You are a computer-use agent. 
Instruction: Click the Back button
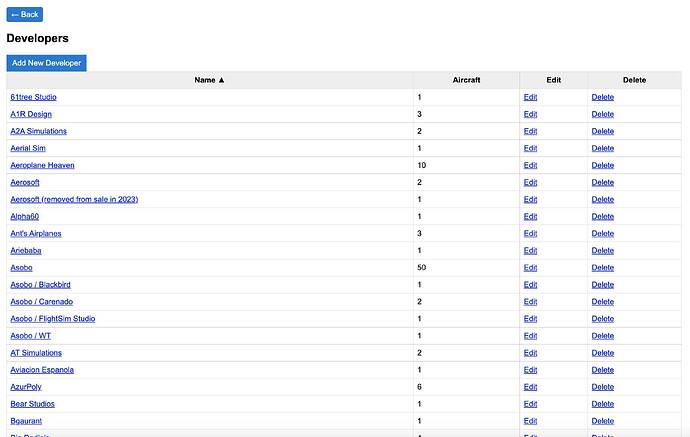(24, 14)
